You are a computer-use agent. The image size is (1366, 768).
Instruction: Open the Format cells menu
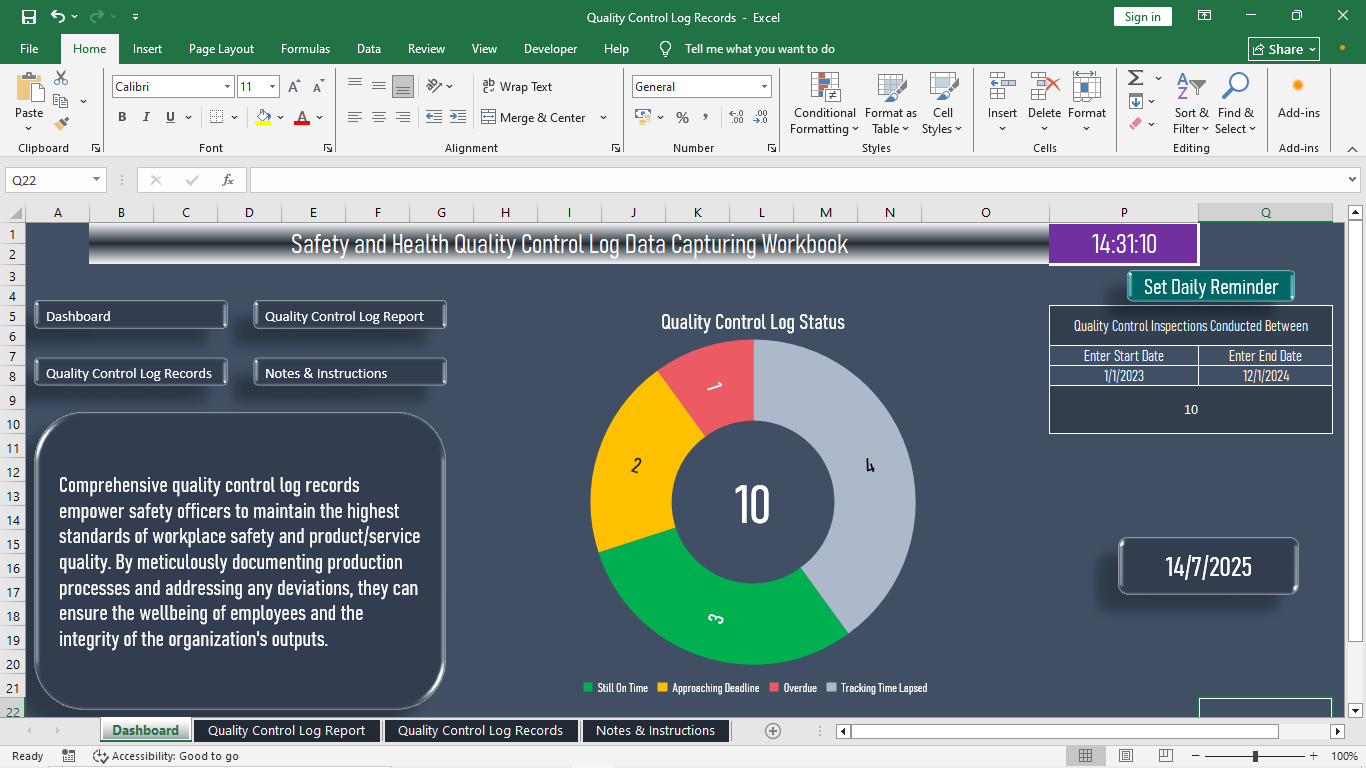pos(1087,103)
